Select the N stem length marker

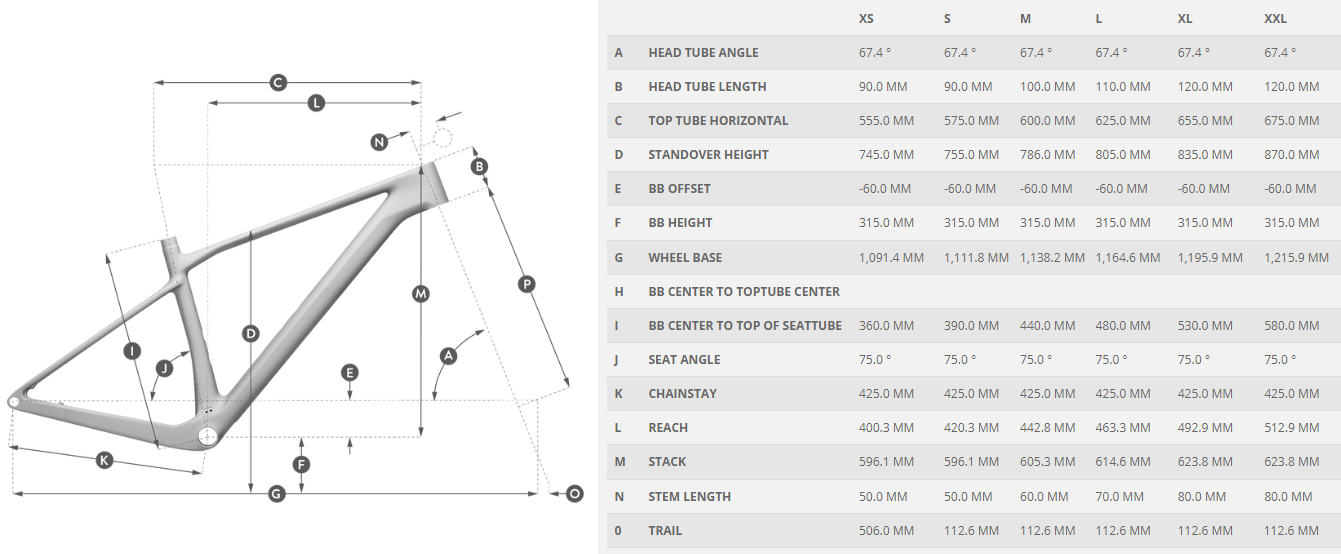point(378,142)
